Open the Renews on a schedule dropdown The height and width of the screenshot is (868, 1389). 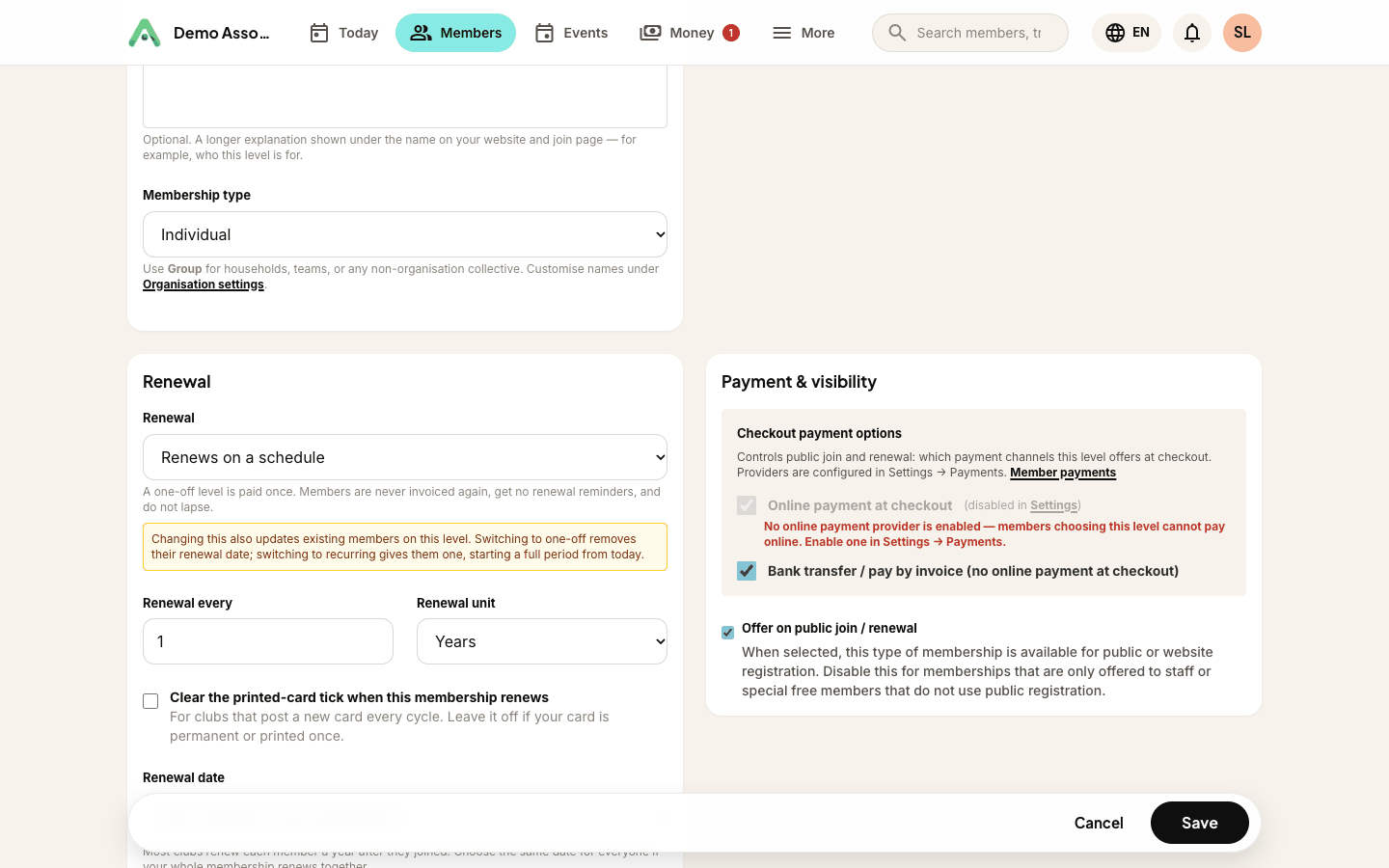tap(405, 457)
